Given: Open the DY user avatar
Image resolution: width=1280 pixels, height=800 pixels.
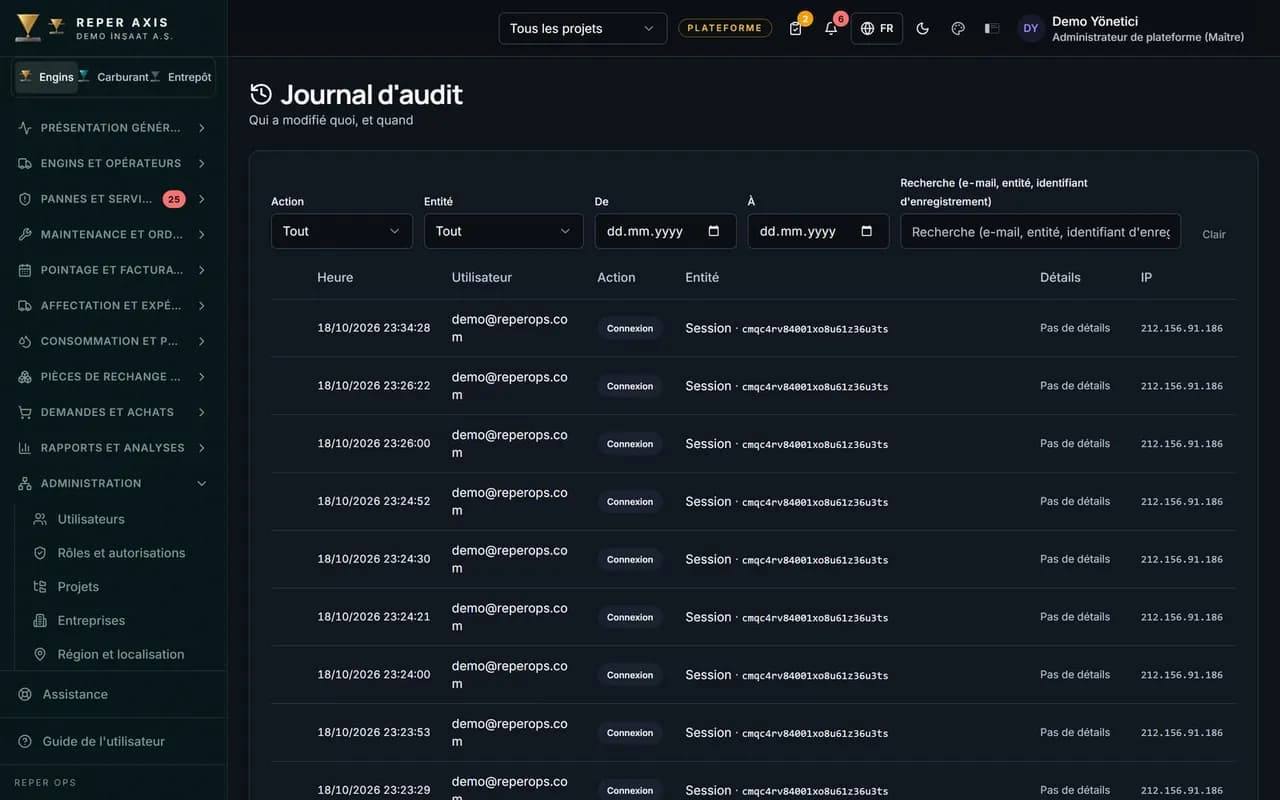Looking at the screenshot, I should 1031,28.
